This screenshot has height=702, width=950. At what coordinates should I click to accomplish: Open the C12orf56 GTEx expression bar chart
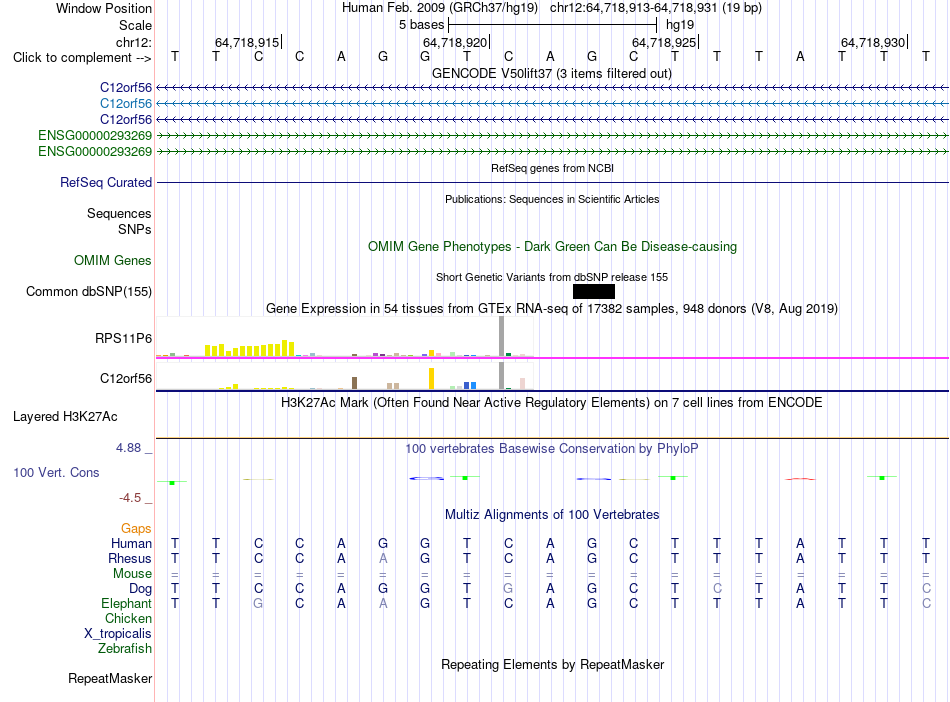(x=345, y=376)
